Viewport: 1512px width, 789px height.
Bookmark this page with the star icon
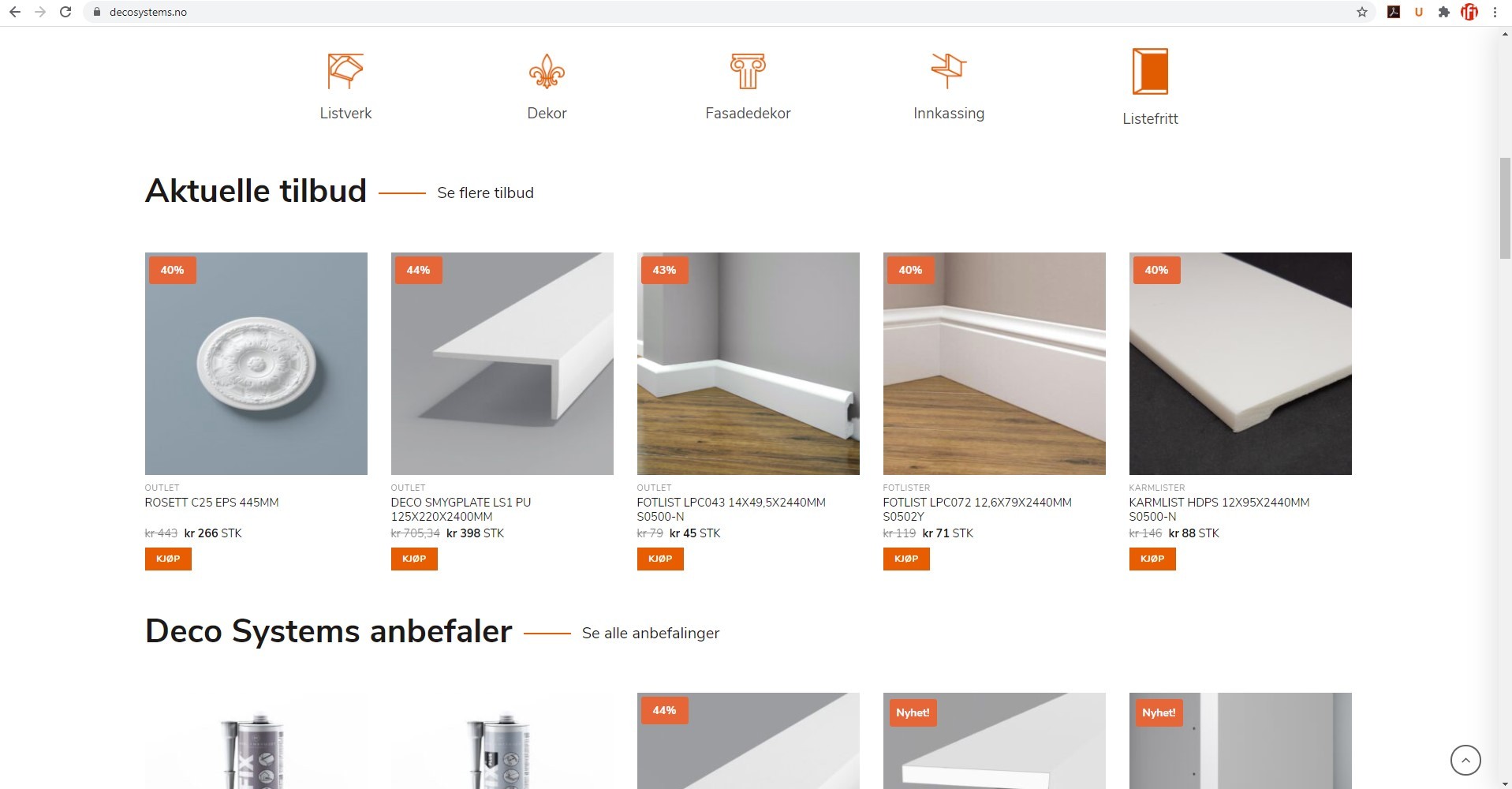[1362, 12]
